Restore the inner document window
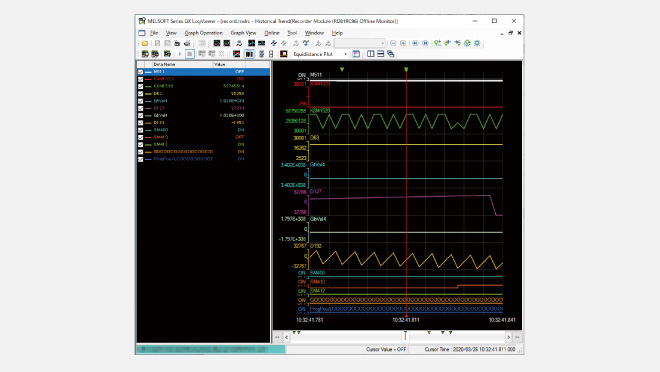The height and width of the screenshot is (372, 660). pos(511,33)
